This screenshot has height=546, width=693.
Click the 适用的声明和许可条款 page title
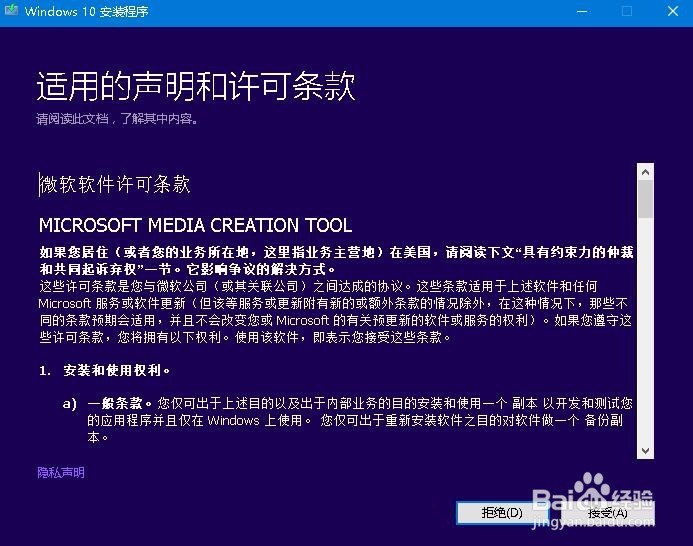196,86
